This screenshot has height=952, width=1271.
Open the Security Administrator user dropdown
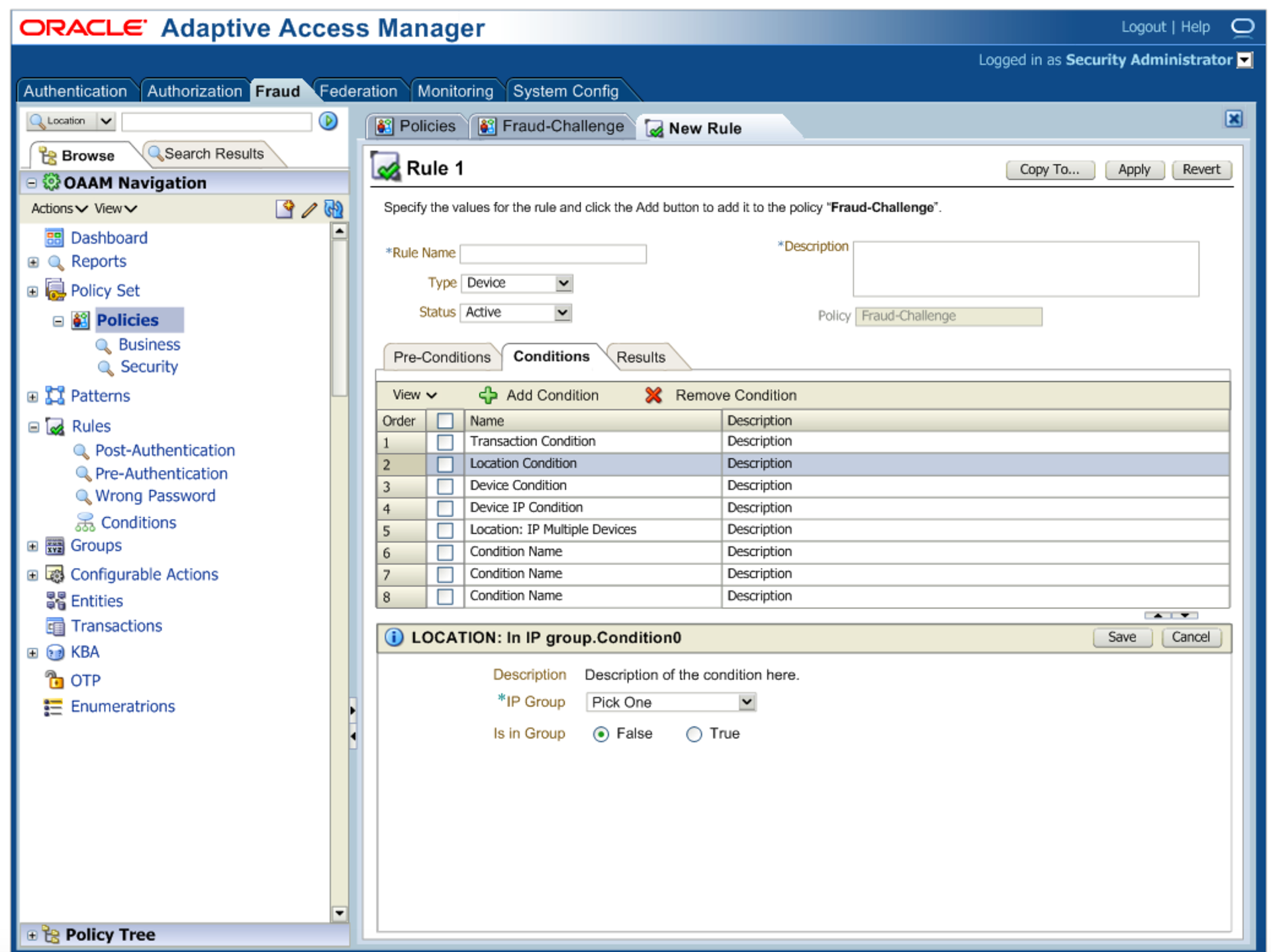pos(1245,60)
